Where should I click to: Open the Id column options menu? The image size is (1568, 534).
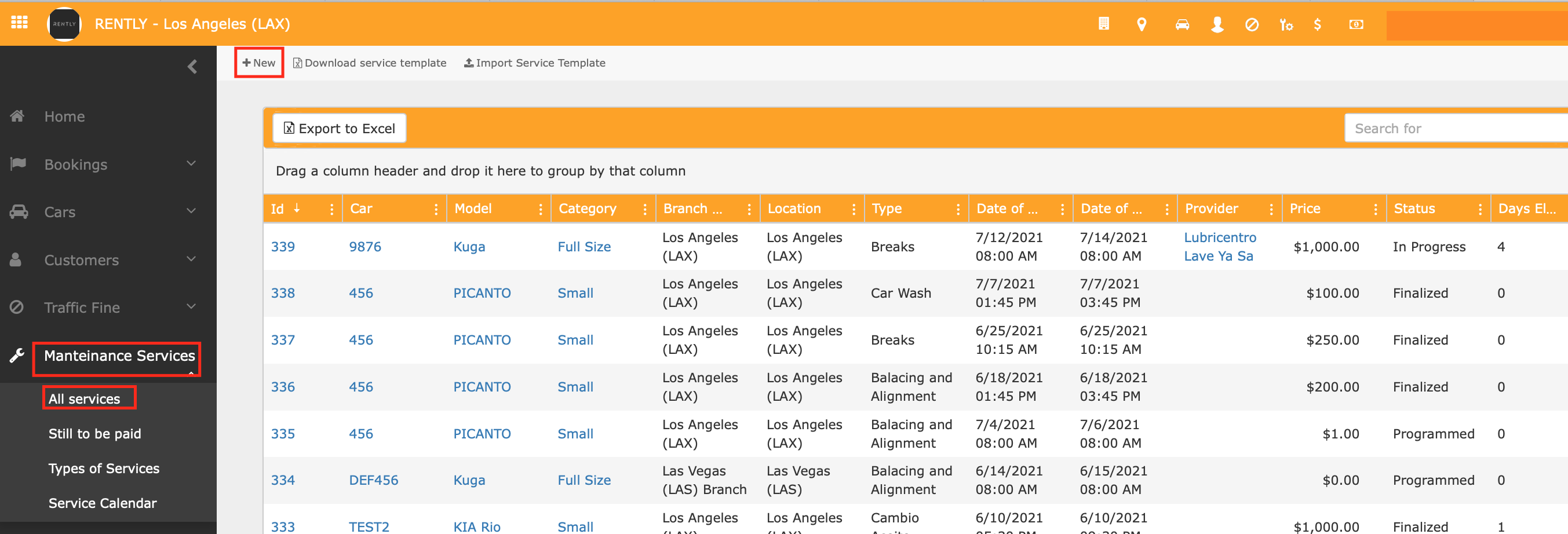332,209
